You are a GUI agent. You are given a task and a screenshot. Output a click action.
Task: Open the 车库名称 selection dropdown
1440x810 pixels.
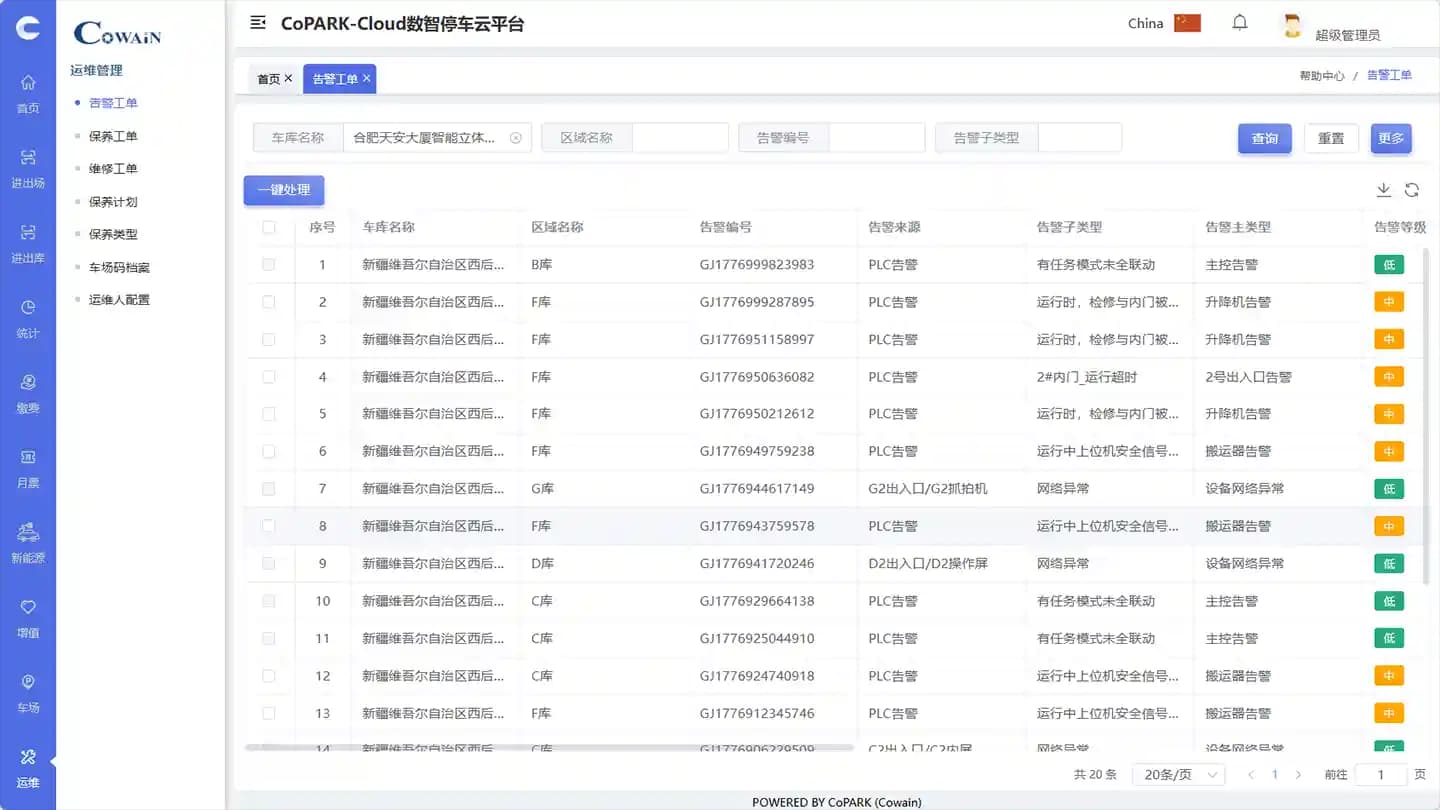pos(437,138)
